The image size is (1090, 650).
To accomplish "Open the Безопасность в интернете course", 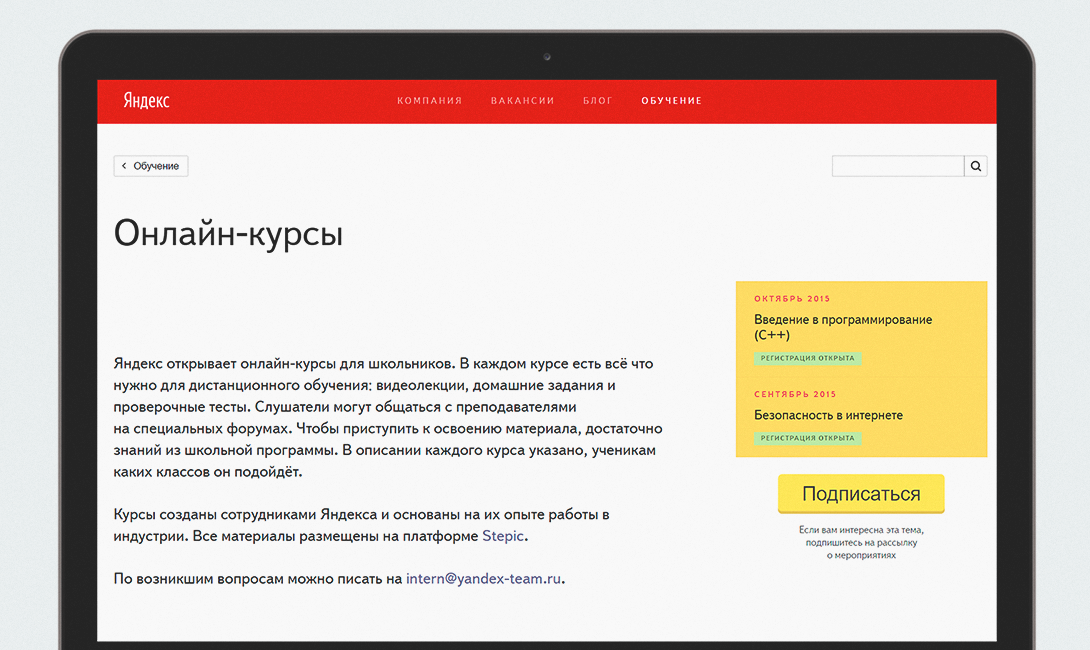I will pos(829,415).
